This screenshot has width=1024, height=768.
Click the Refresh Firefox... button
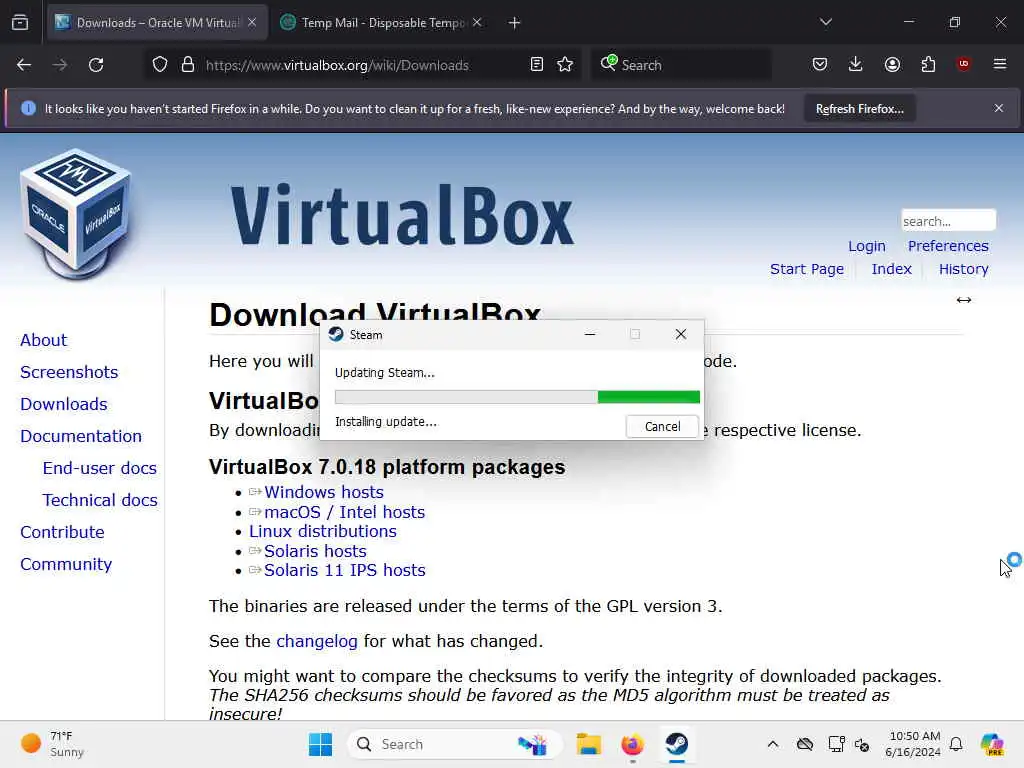point(859,109)
